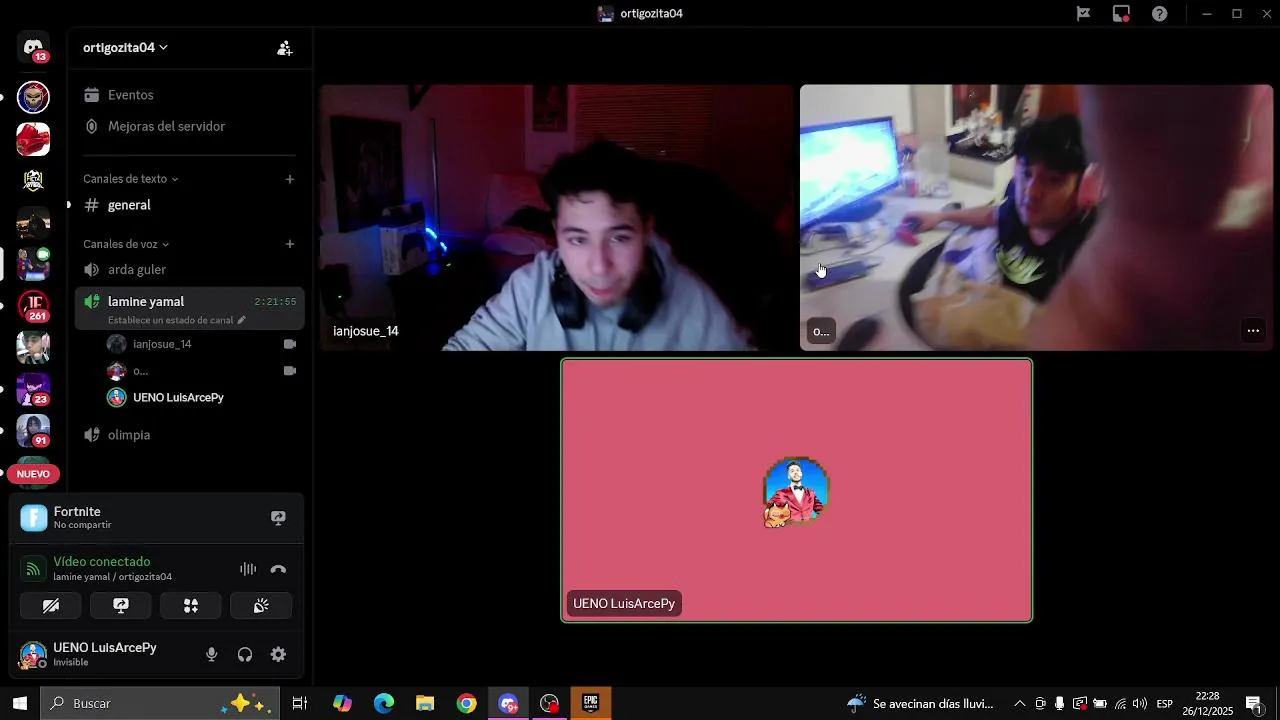Click ESP language indicator
1280x720 pixels.
[x=1165, y=703]
